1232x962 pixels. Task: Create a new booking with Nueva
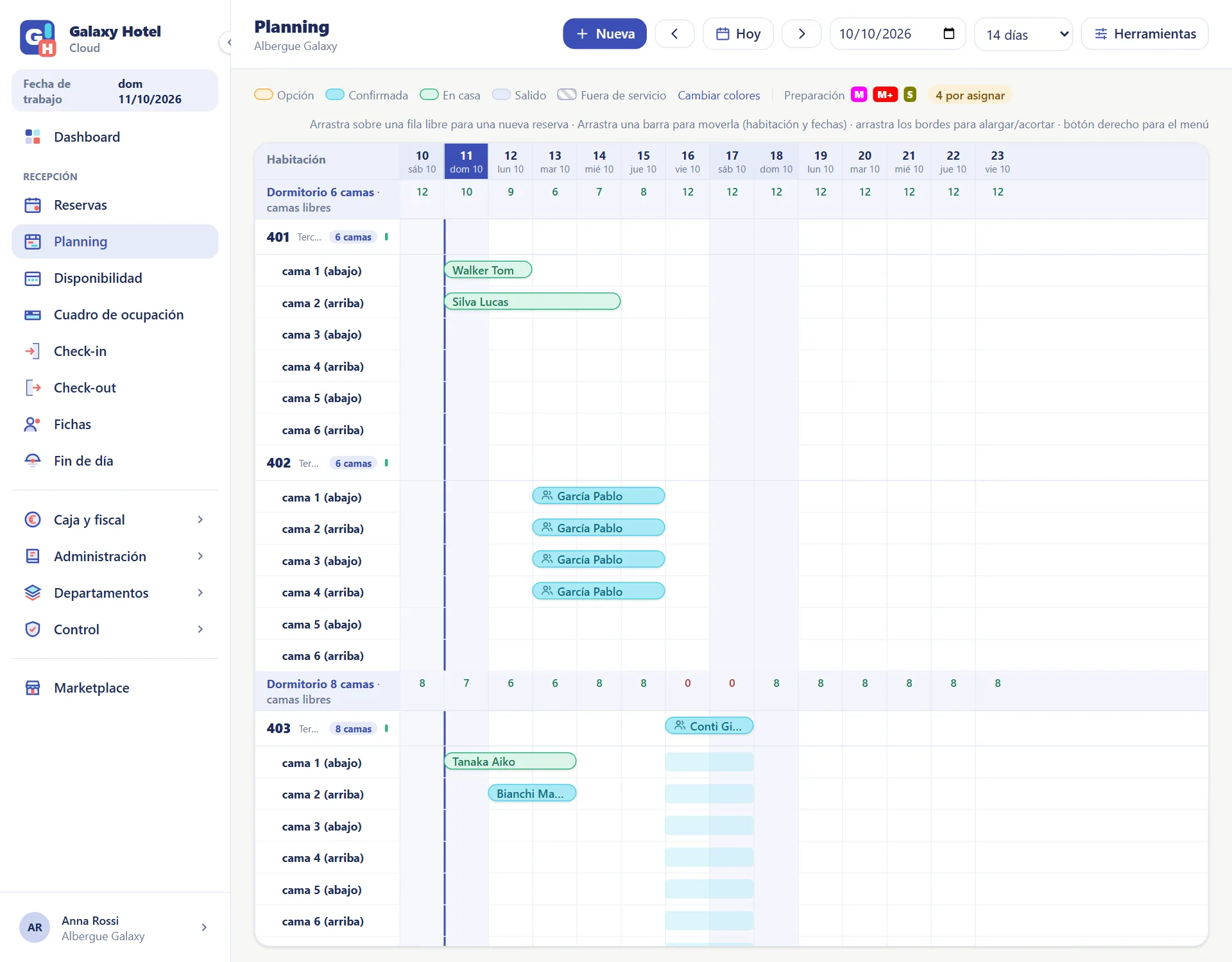[604, 34]
